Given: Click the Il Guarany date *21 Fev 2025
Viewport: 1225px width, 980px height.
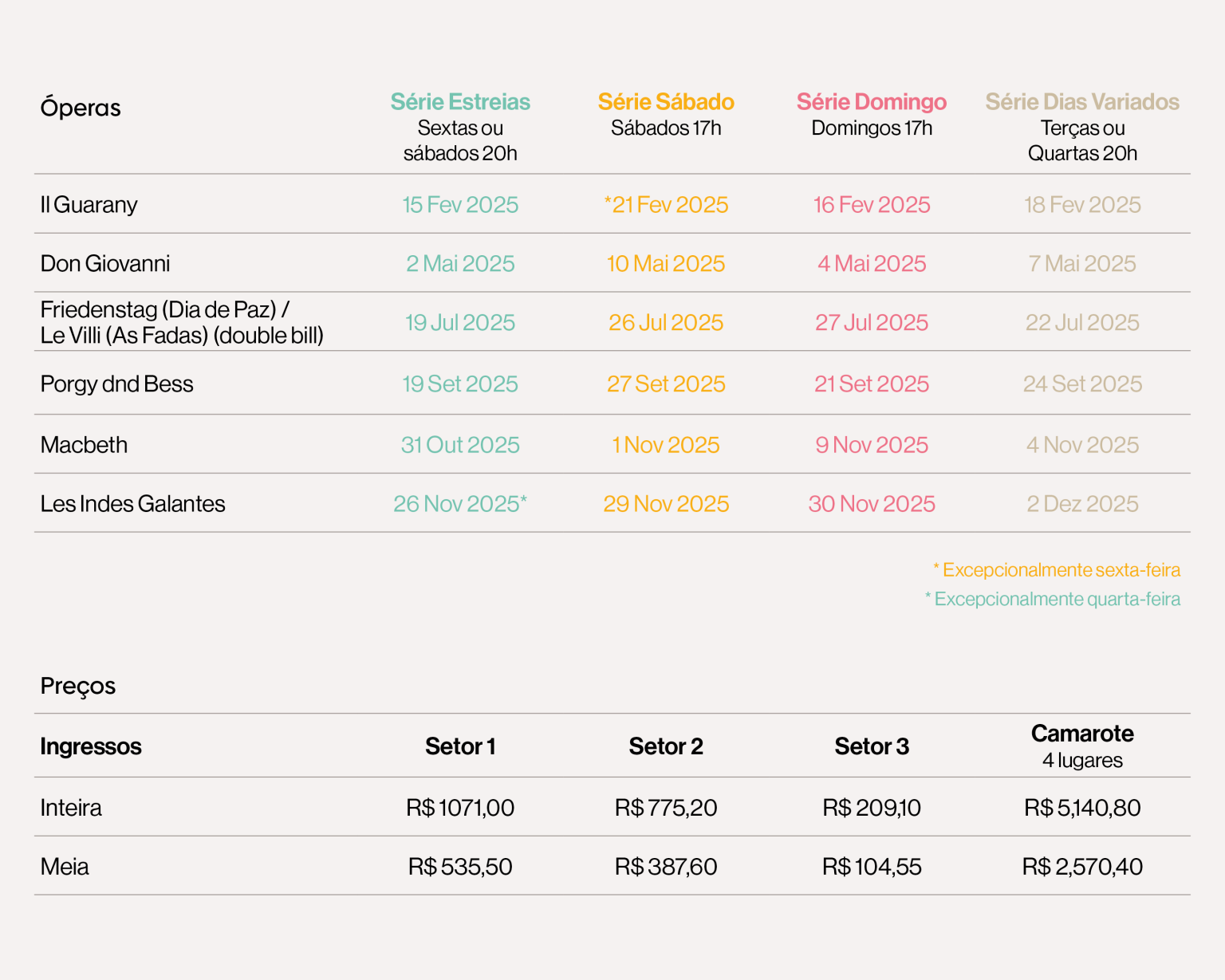Looking at the screenshot, I should 666,205.
